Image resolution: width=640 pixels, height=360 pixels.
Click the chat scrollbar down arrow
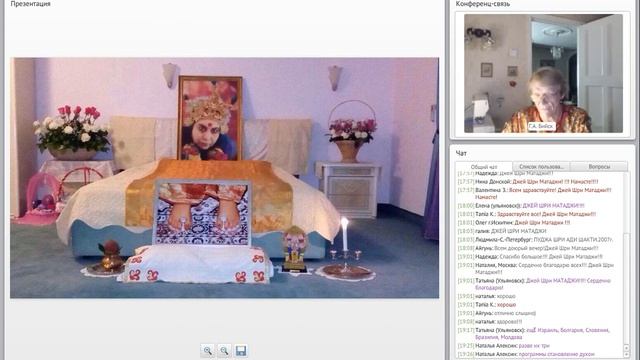[x=627, y=354]
